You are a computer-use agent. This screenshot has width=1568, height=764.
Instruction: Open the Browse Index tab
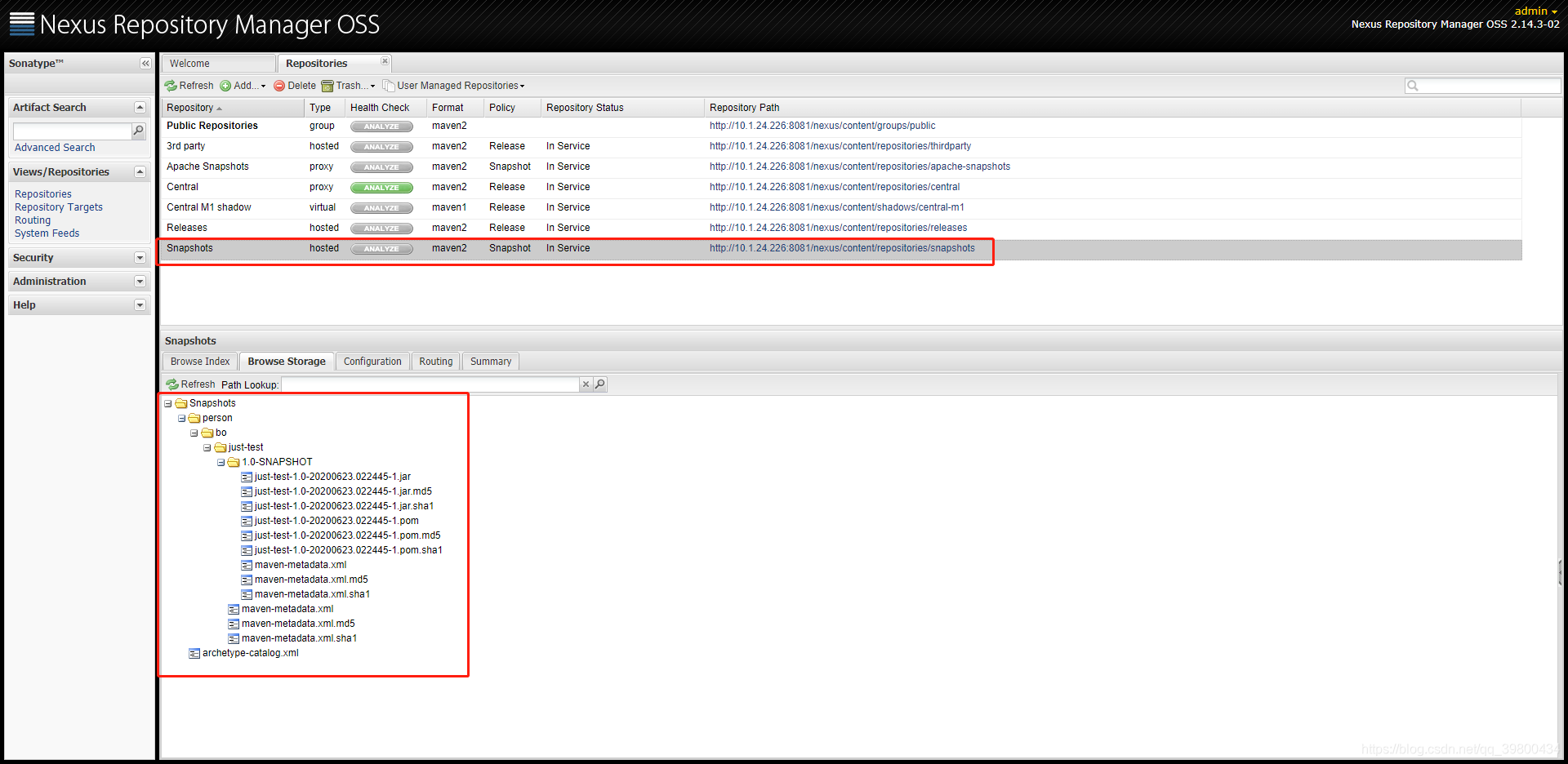(200, 362)
